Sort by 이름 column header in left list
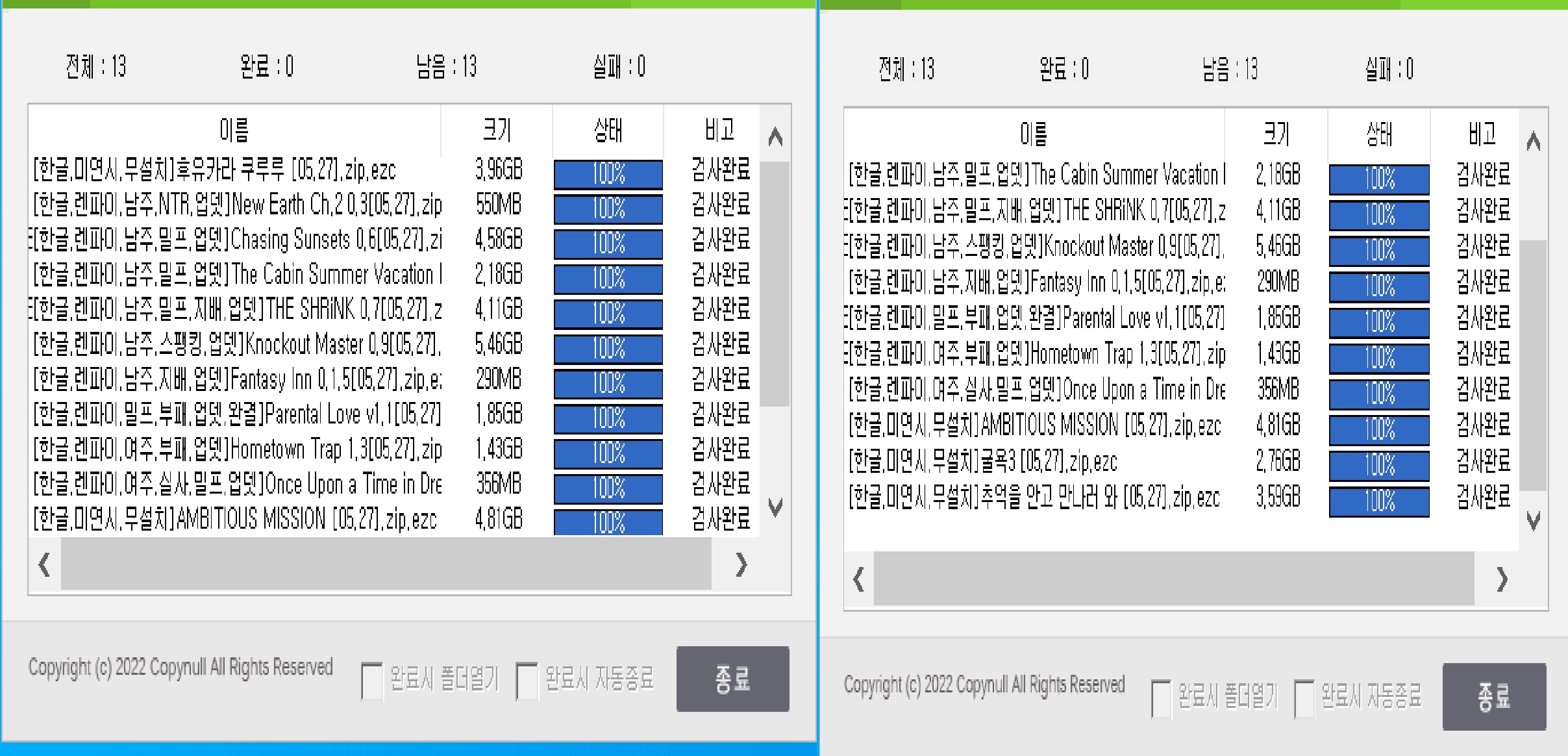This screenshot has height=756, width=1568. pyautogui.click(x=234, y=131)
